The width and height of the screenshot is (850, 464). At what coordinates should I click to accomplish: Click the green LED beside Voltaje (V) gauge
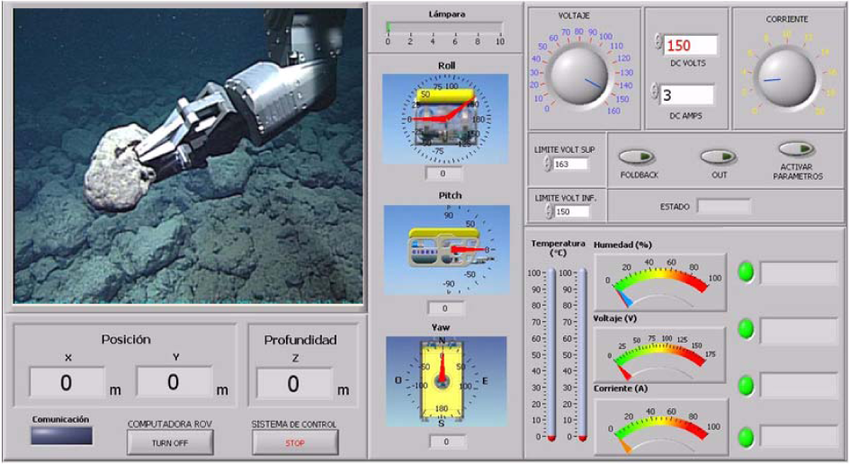(x=746, y=329)
